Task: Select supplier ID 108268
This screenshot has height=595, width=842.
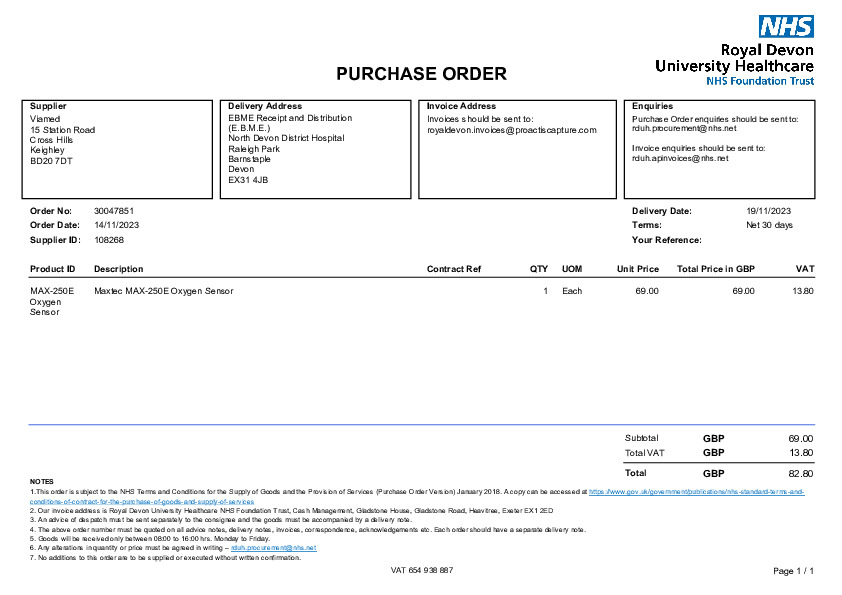Action: pyautogui.click(x=109, y=240)
